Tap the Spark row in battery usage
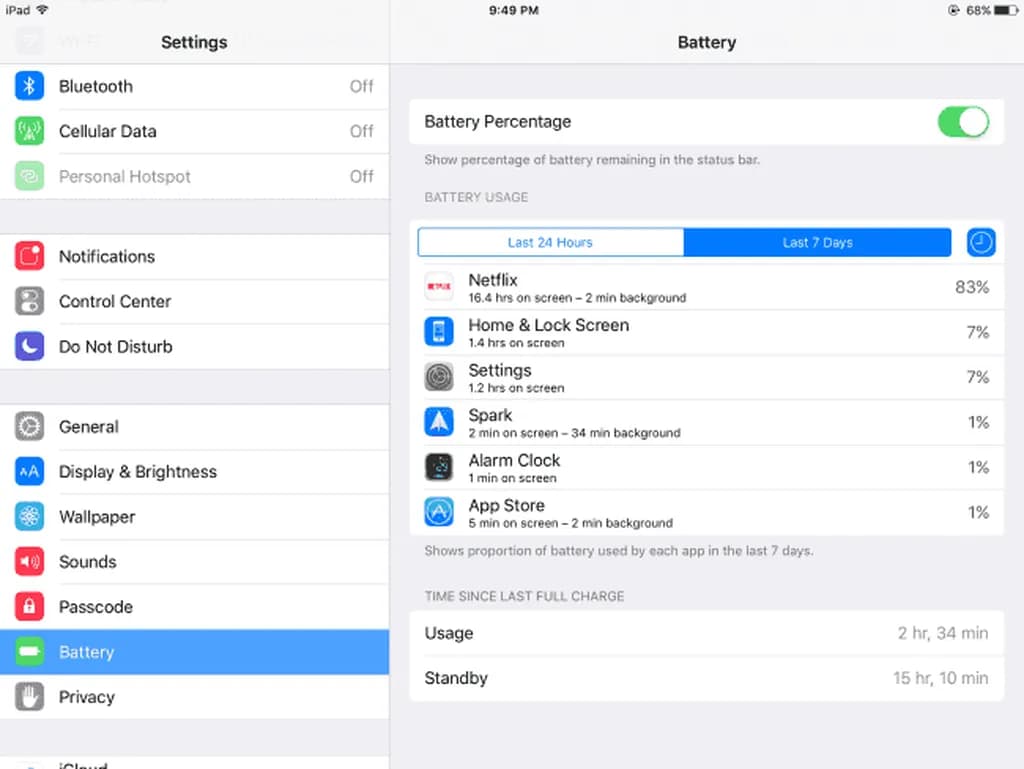Screen dimensions: 1024x769 (707, 422)
